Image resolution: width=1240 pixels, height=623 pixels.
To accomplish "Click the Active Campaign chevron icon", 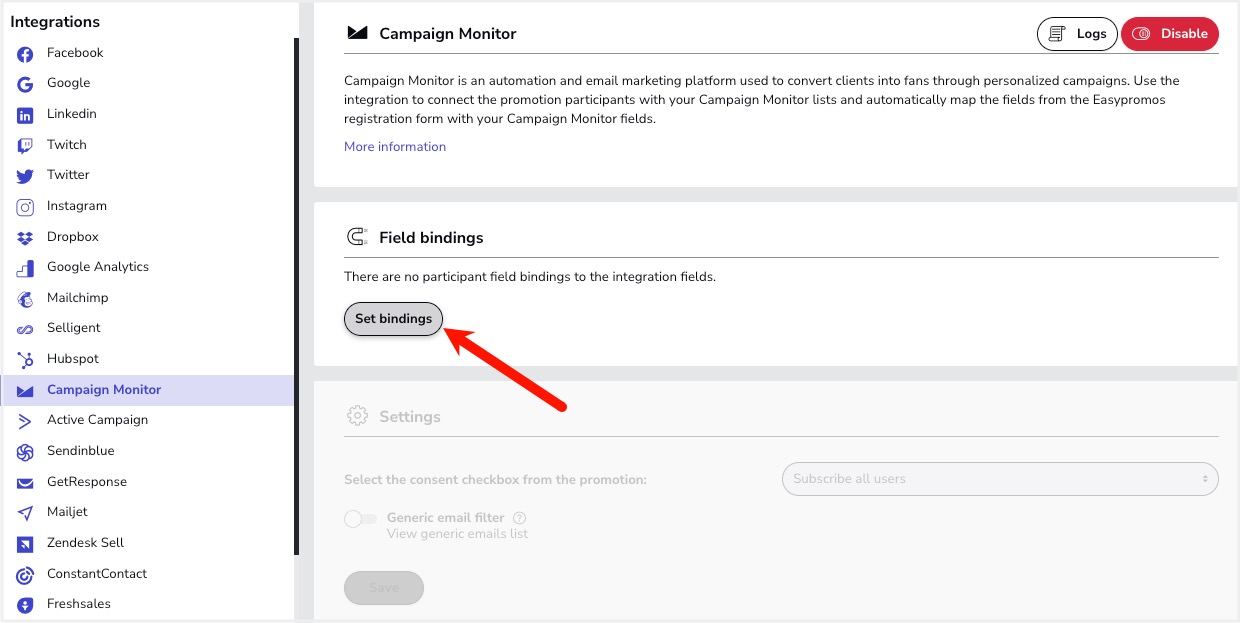I will point(25,421).
